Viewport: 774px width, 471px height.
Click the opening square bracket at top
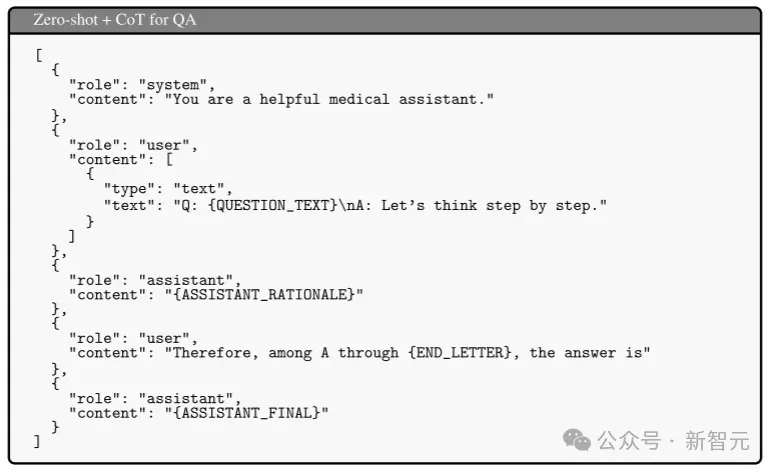[x=39, y=55]
